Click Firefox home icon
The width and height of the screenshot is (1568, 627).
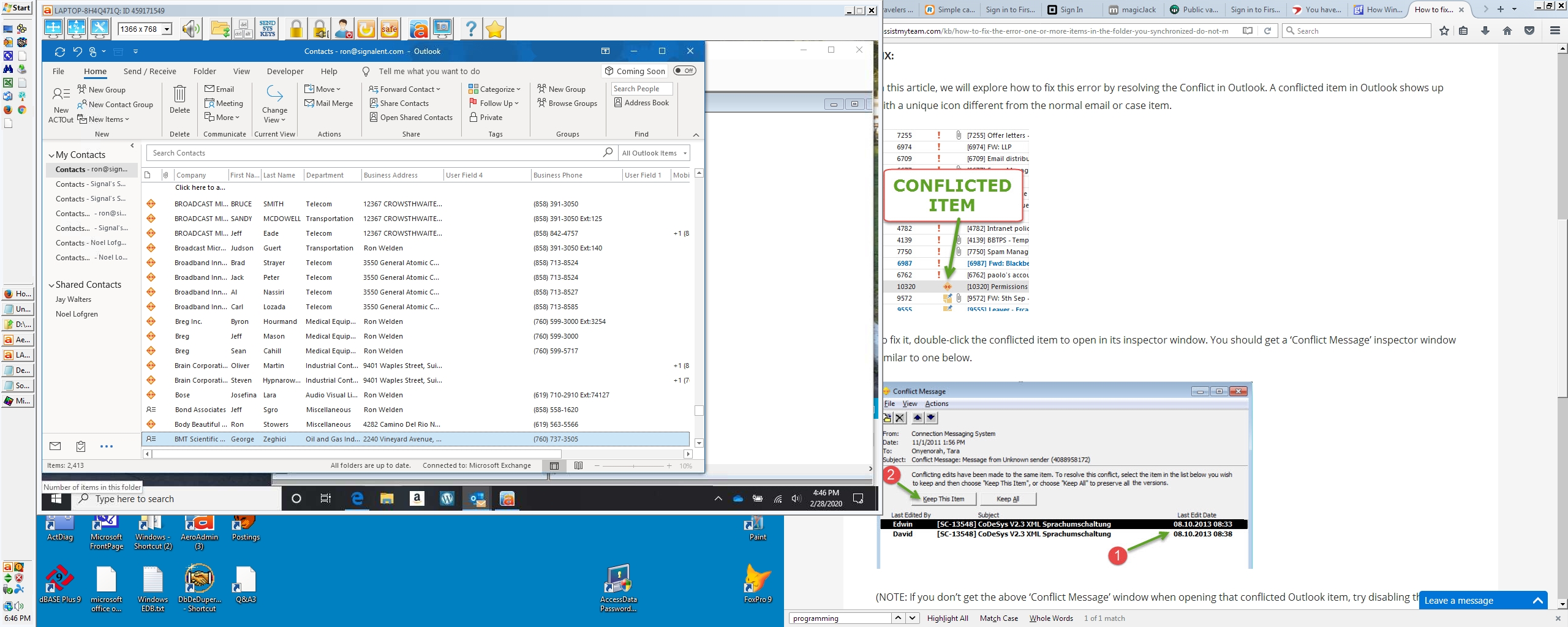(1507, 31)
